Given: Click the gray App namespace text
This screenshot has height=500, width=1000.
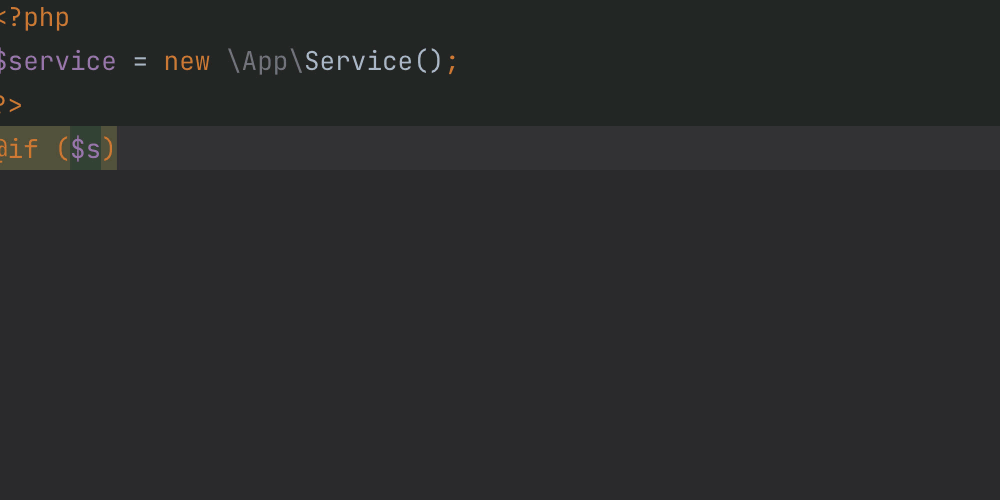Looking at the screenshot, I should tap(265, 62).
